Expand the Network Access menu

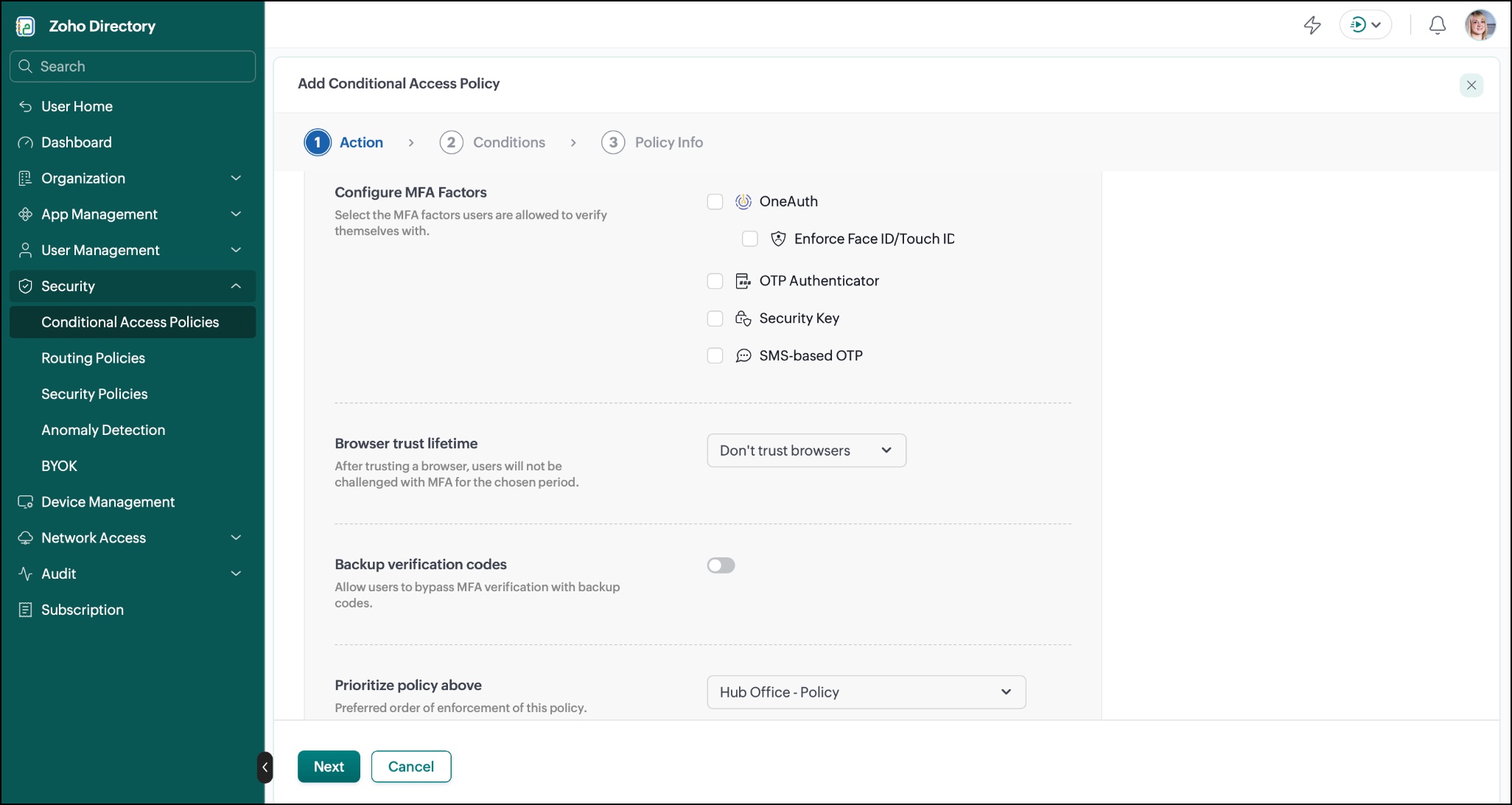coord(133,538)
